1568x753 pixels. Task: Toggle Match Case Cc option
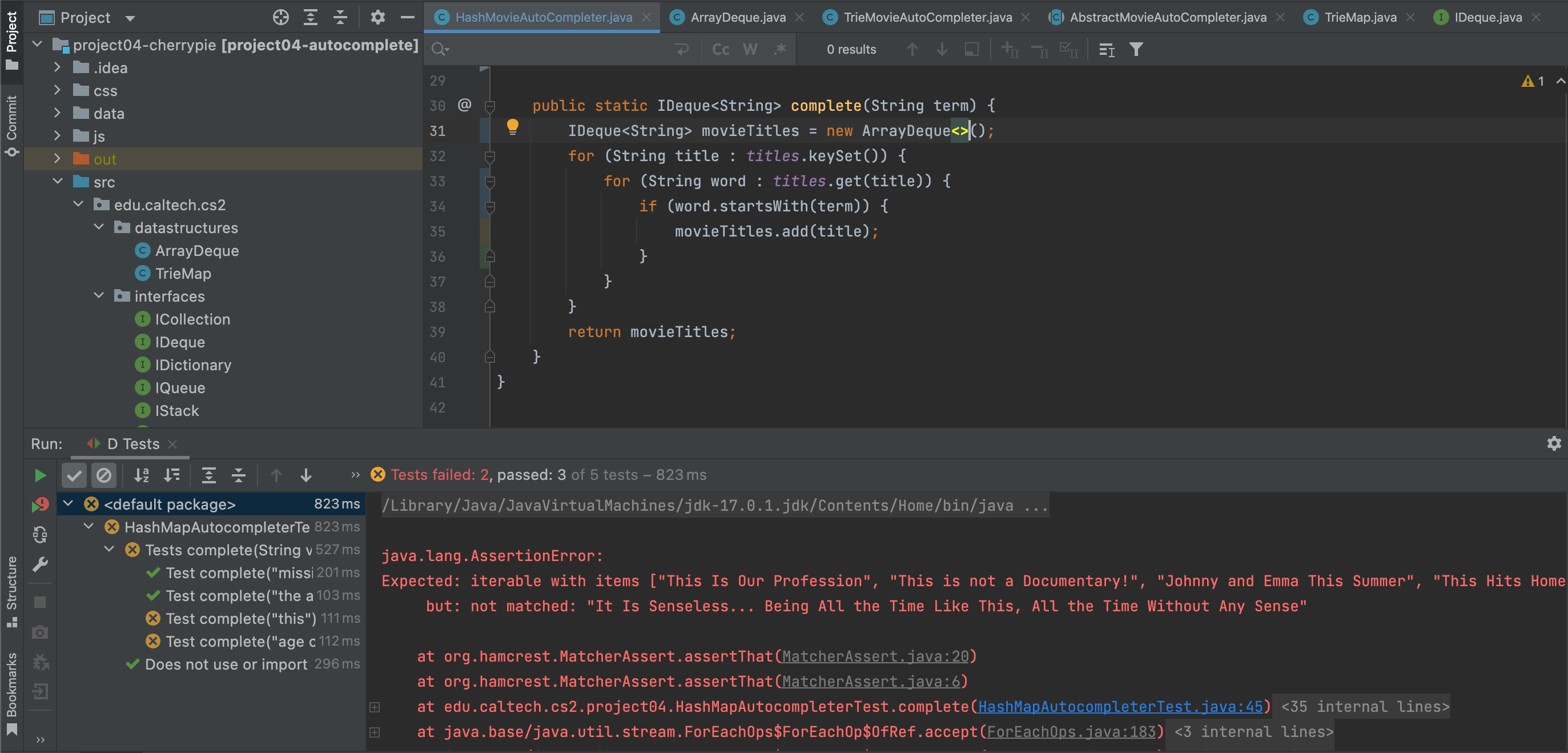click(x=720, y=49)
